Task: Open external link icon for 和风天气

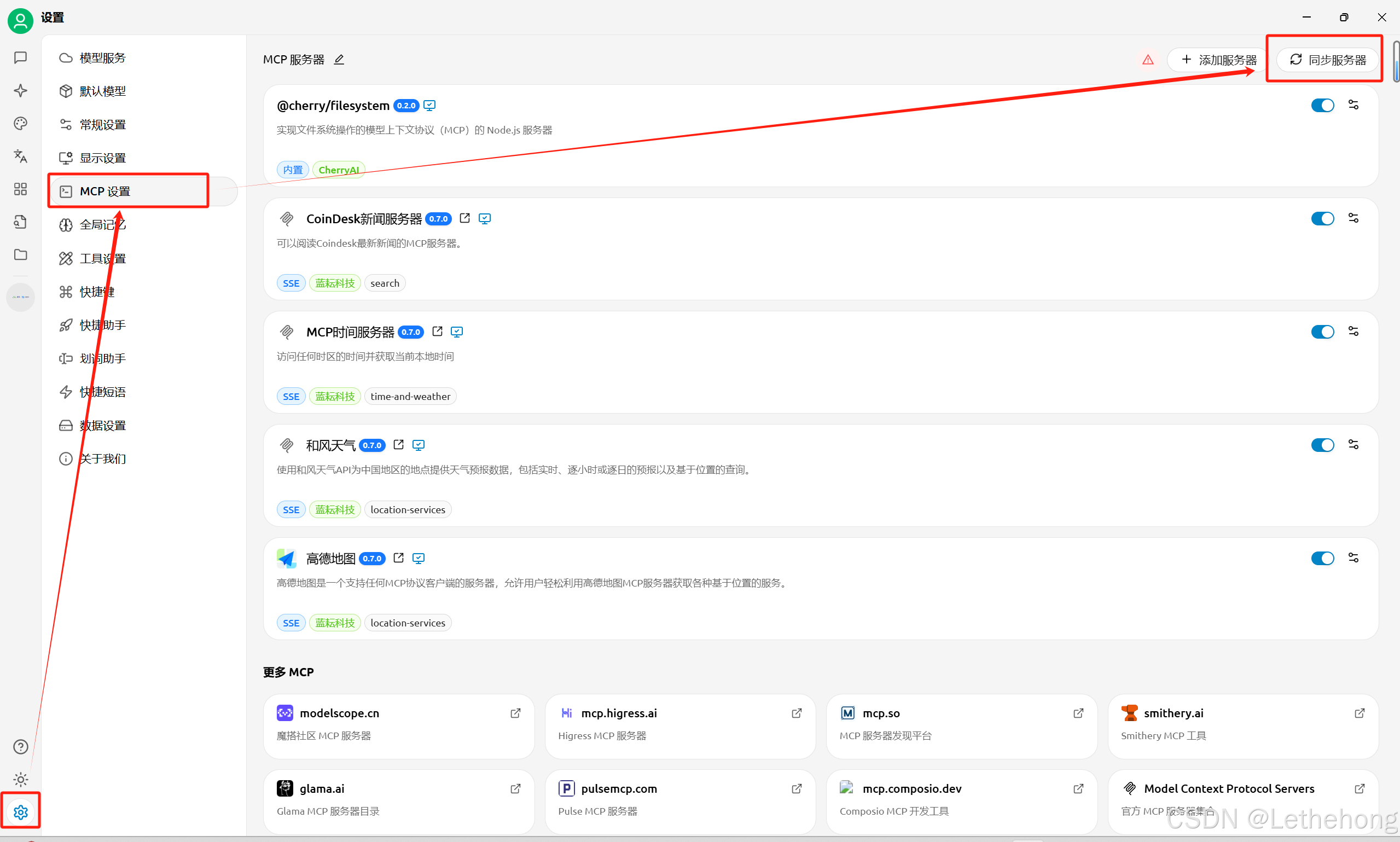Action: (x=399, y=445)
